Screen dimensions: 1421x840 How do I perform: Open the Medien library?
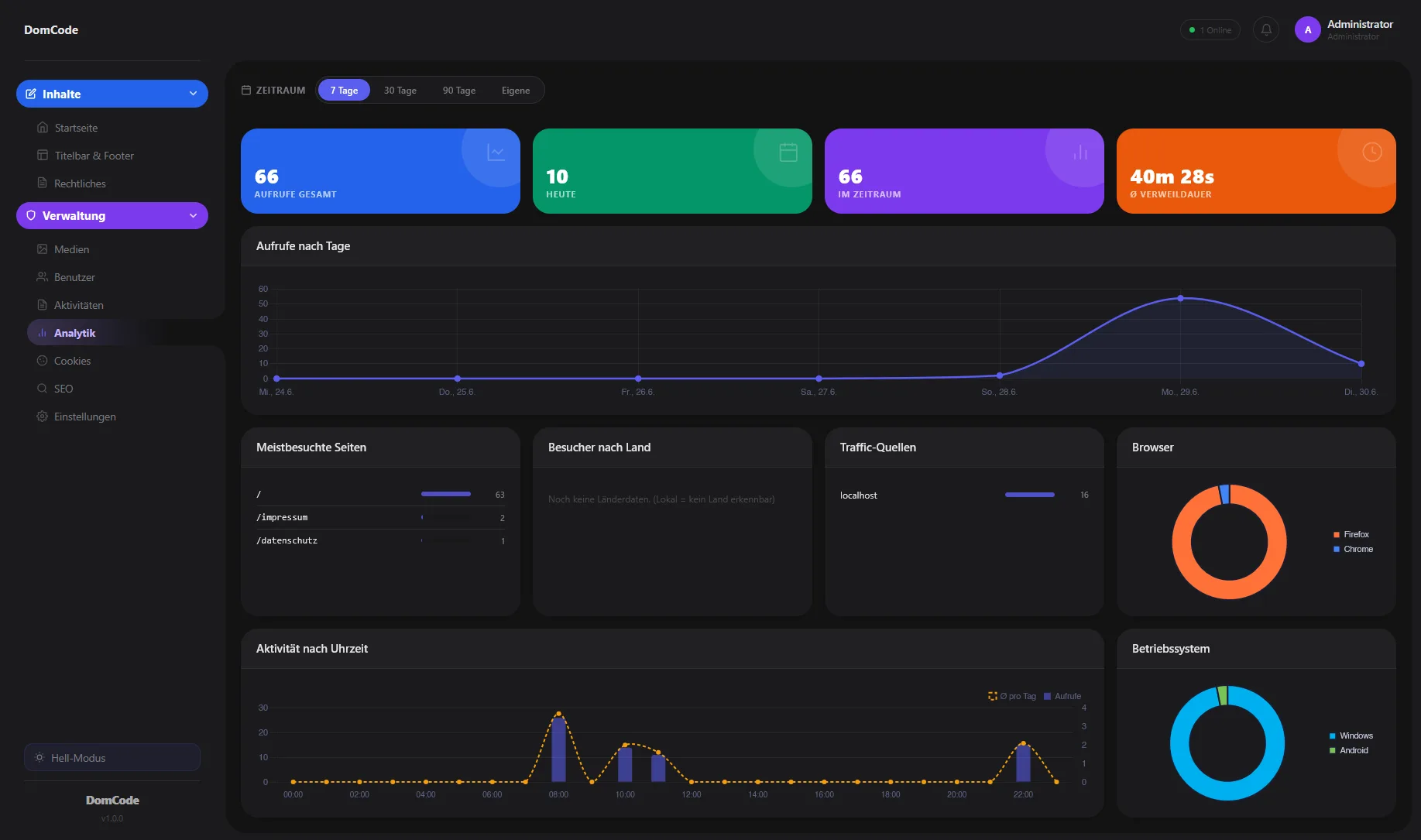(x=112, y=249)
